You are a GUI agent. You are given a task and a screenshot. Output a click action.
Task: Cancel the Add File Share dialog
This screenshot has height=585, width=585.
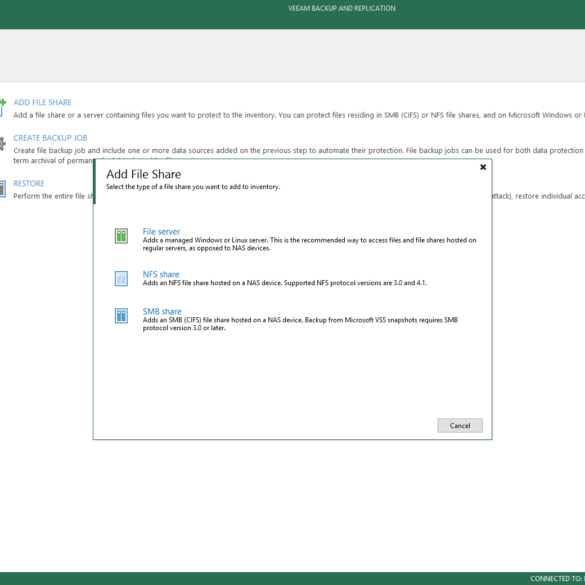(460, 425)
